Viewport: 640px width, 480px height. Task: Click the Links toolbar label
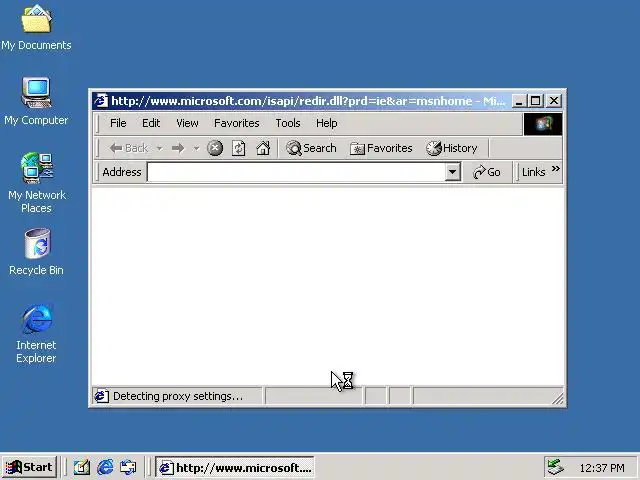tap(533, 172)
